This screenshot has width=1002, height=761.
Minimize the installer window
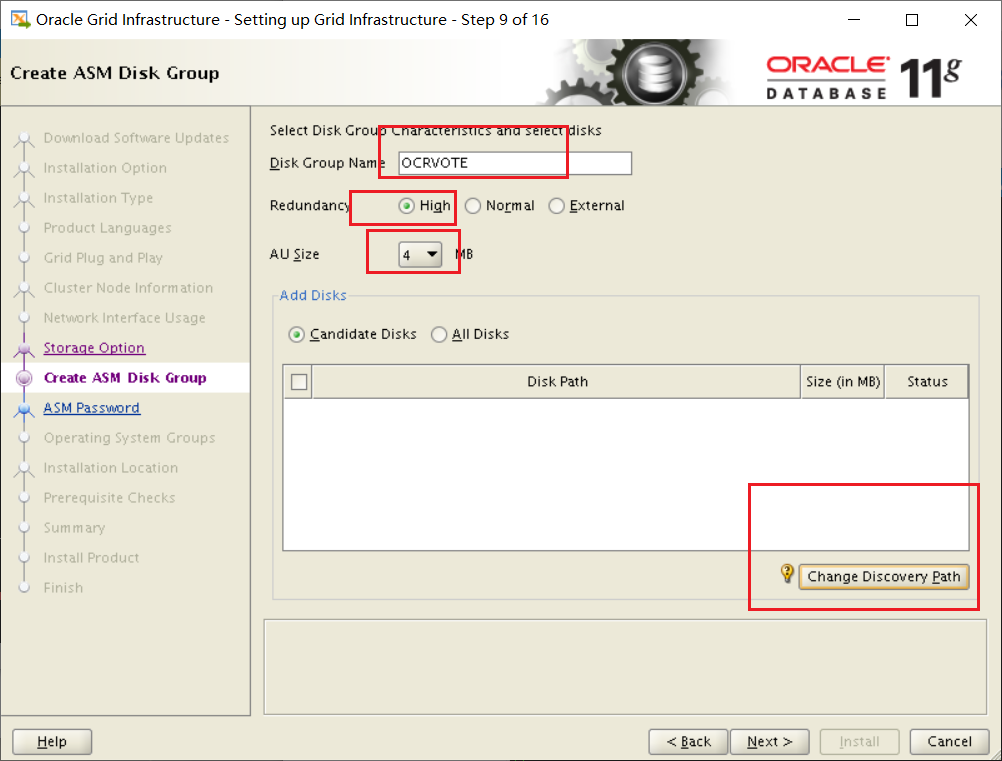click(x=854, y=20)
